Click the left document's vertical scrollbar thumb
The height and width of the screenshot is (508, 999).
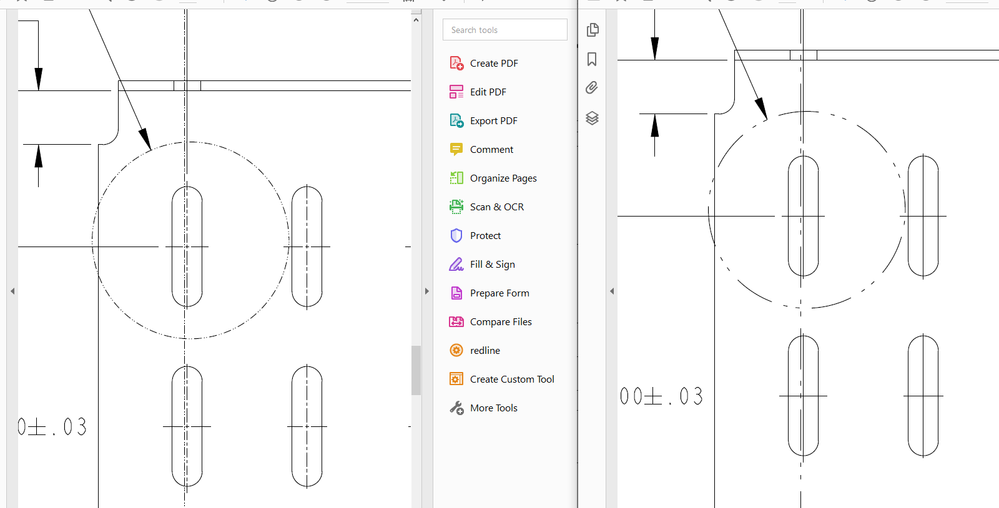[x=416, y=370]
